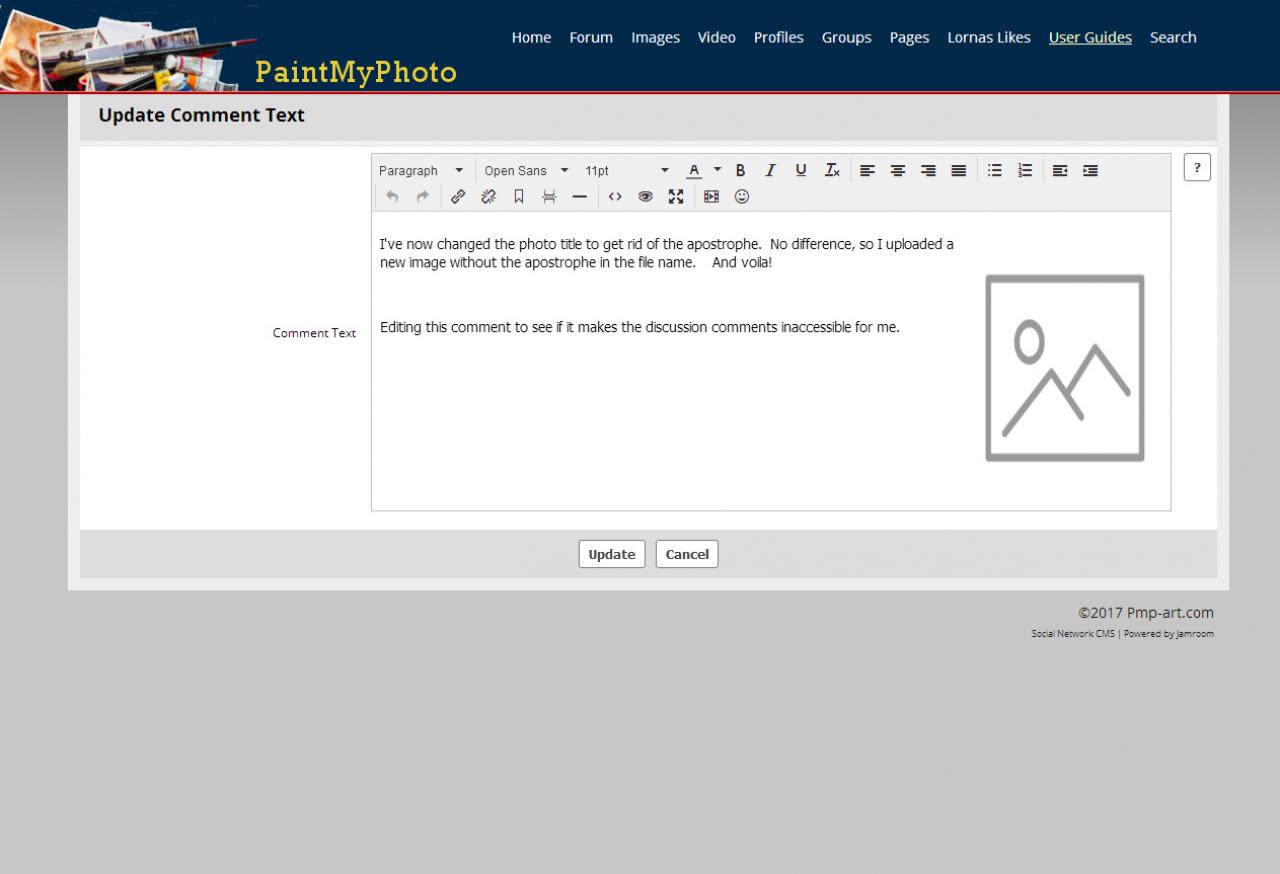The width and height of the screenshot is (1280, 874).
Task: Decrease indent of paragraph
Action: (1060, 171)
